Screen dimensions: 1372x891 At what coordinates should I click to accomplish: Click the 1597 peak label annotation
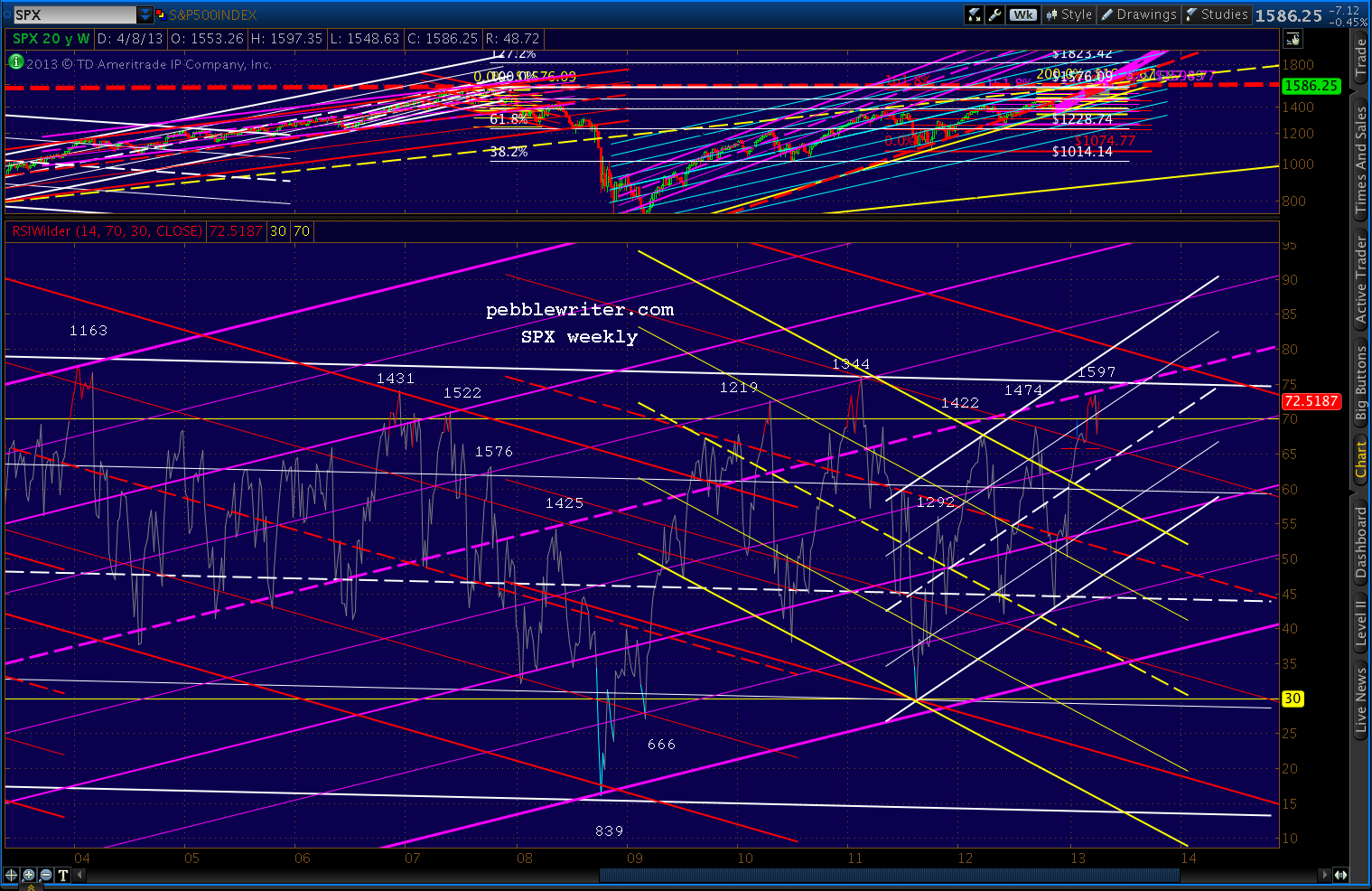pos(1097,372)
